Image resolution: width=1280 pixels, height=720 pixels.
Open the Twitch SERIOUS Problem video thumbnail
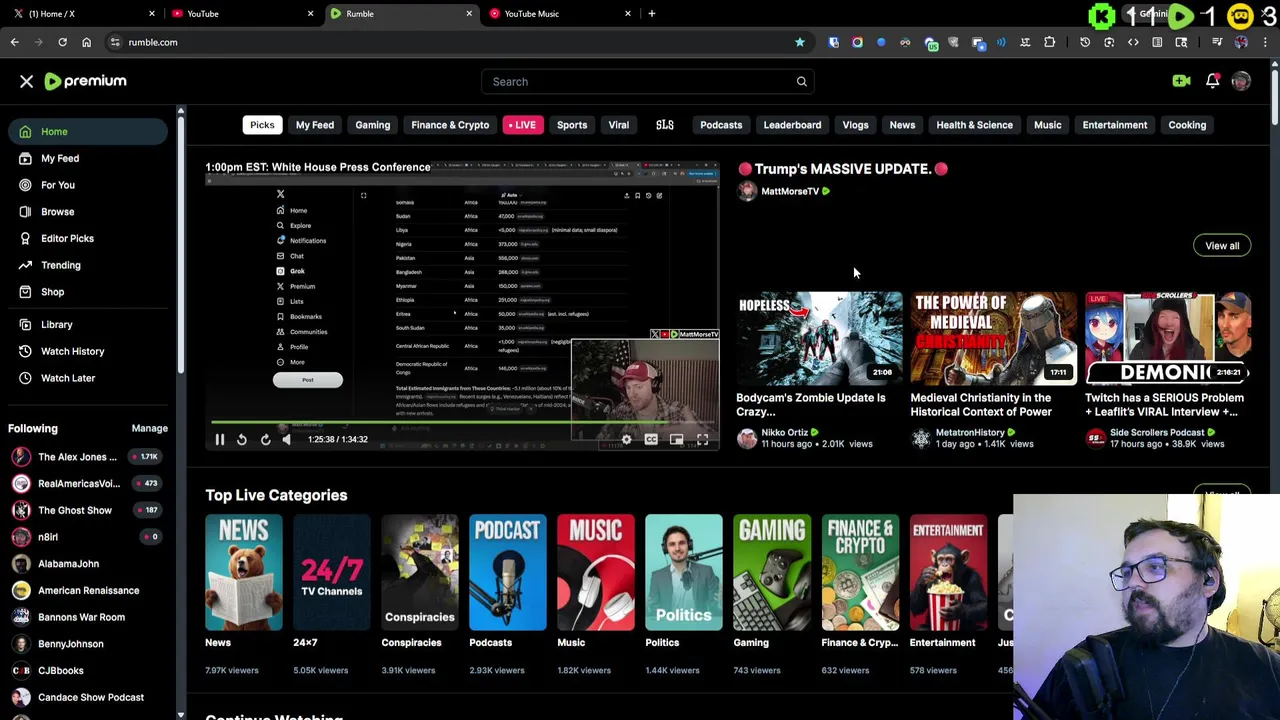coord(1168,338)
